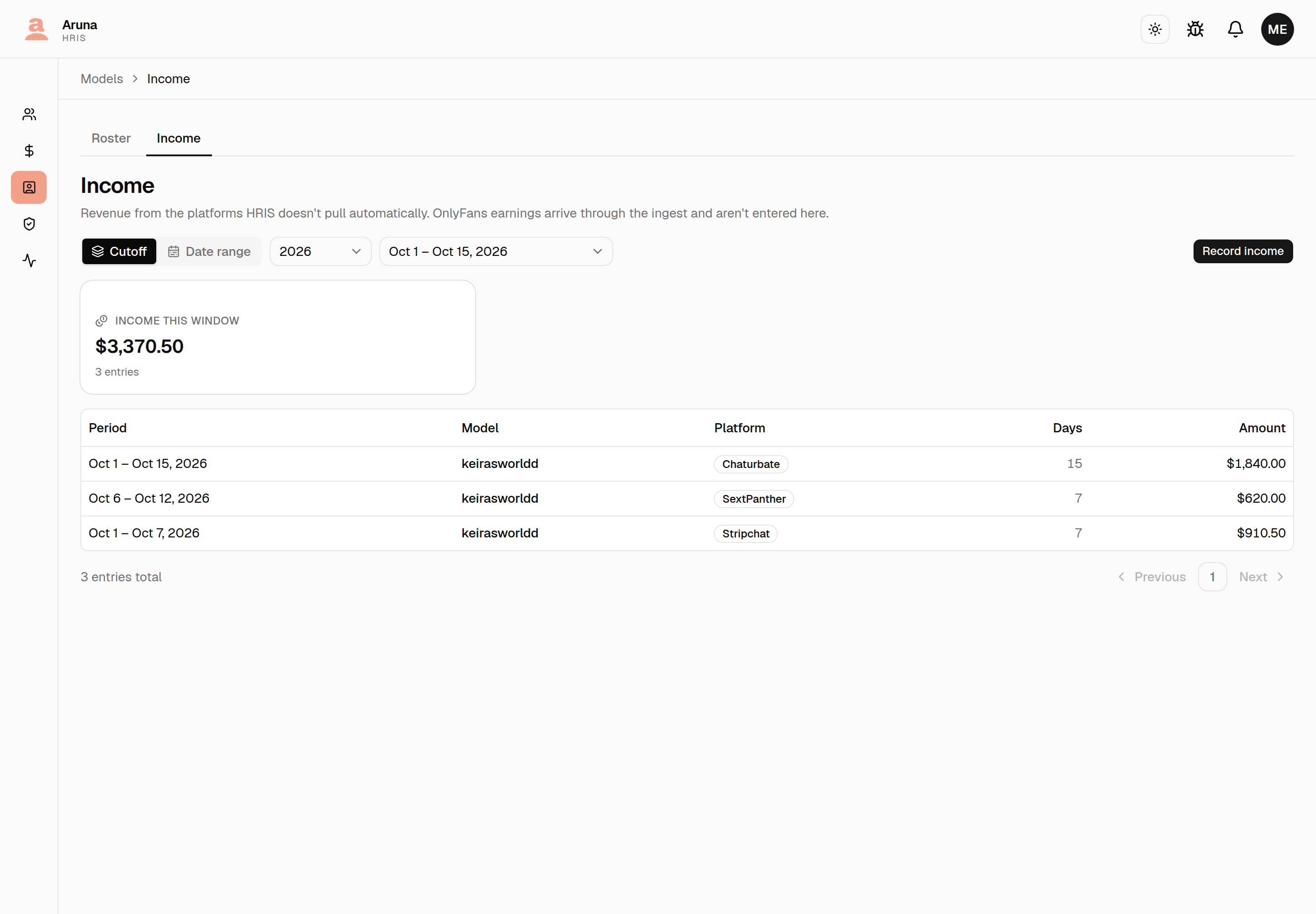Click the $620.00 amount
Viewport: 1316px width, 914px height.
tap(1261, 498)
